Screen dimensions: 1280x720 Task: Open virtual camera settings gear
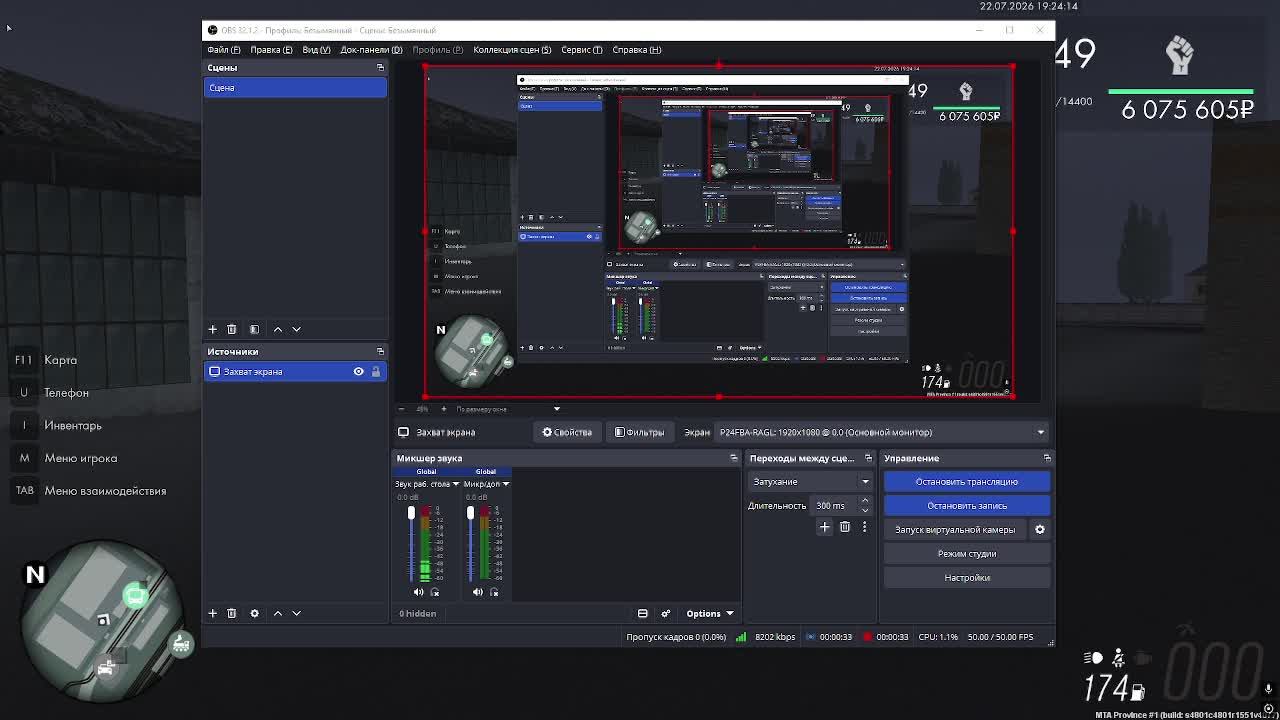(1039, 529)
